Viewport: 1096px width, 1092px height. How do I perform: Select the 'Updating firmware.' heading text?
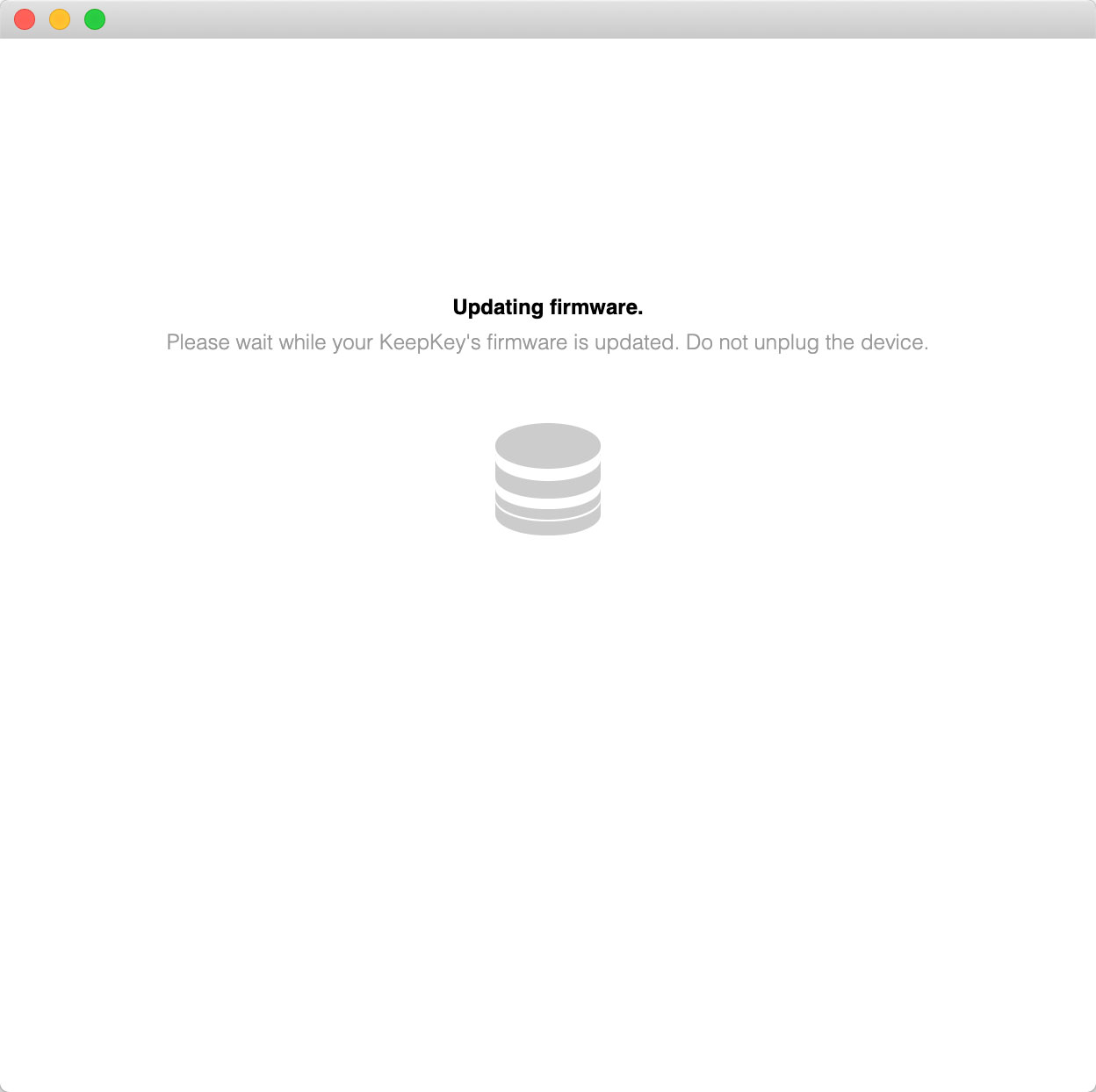coord(548,307)
